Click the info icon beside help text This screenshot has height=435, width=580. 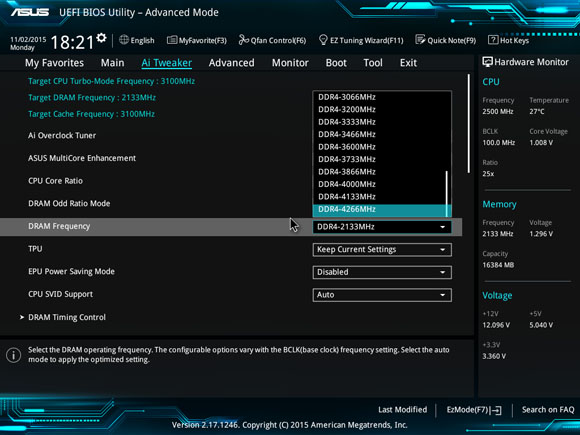13,355
